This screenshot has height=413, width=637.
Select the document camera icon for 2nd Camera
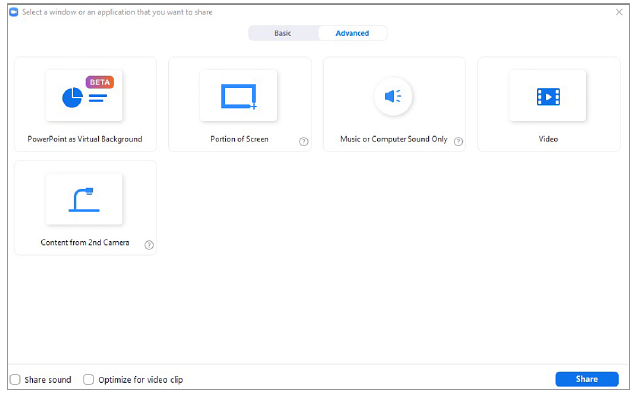84,198
